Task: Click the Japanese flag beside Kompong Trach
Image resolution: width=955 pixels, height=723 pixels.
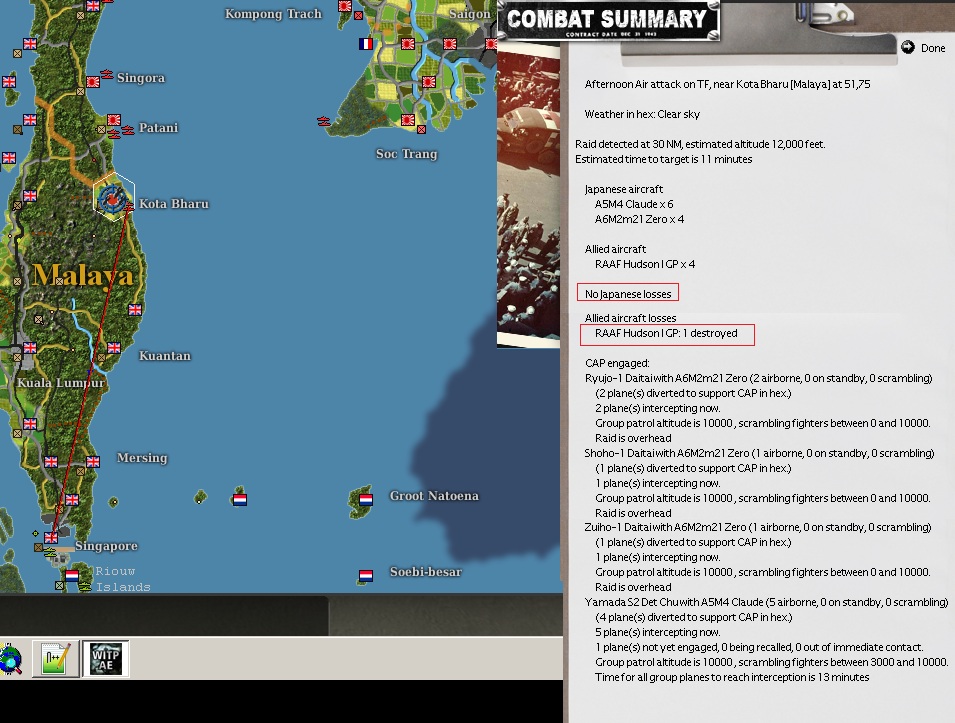Action: coord(345,6)
